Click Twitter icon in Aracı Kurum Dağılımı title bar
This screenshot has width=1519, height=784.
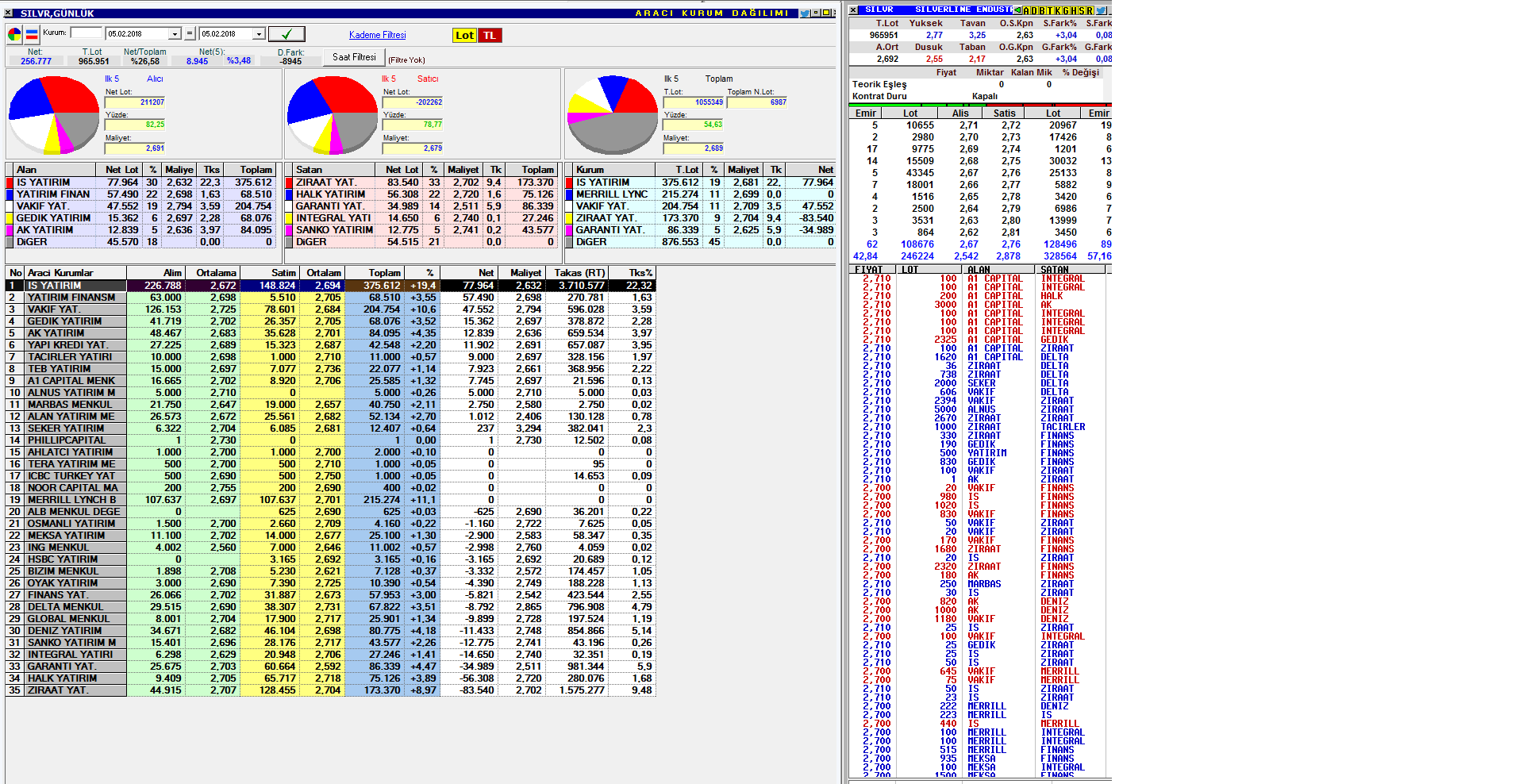click(805, 13)
